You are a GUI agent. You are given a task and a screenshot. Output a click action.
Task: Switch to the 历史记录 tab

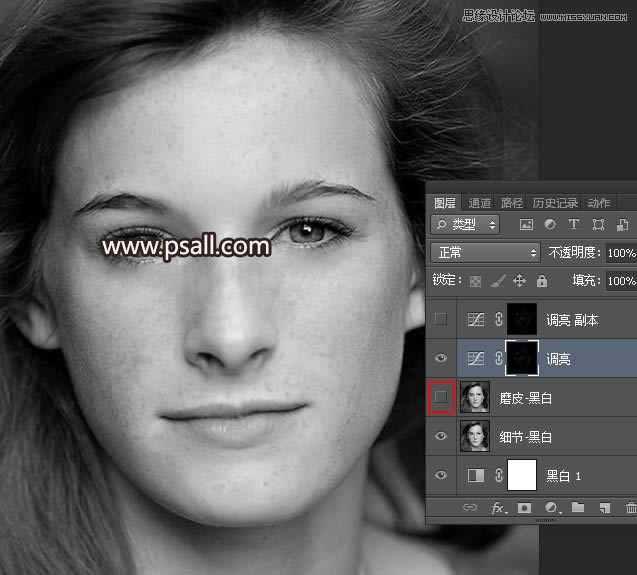click(x=556, y=202)
